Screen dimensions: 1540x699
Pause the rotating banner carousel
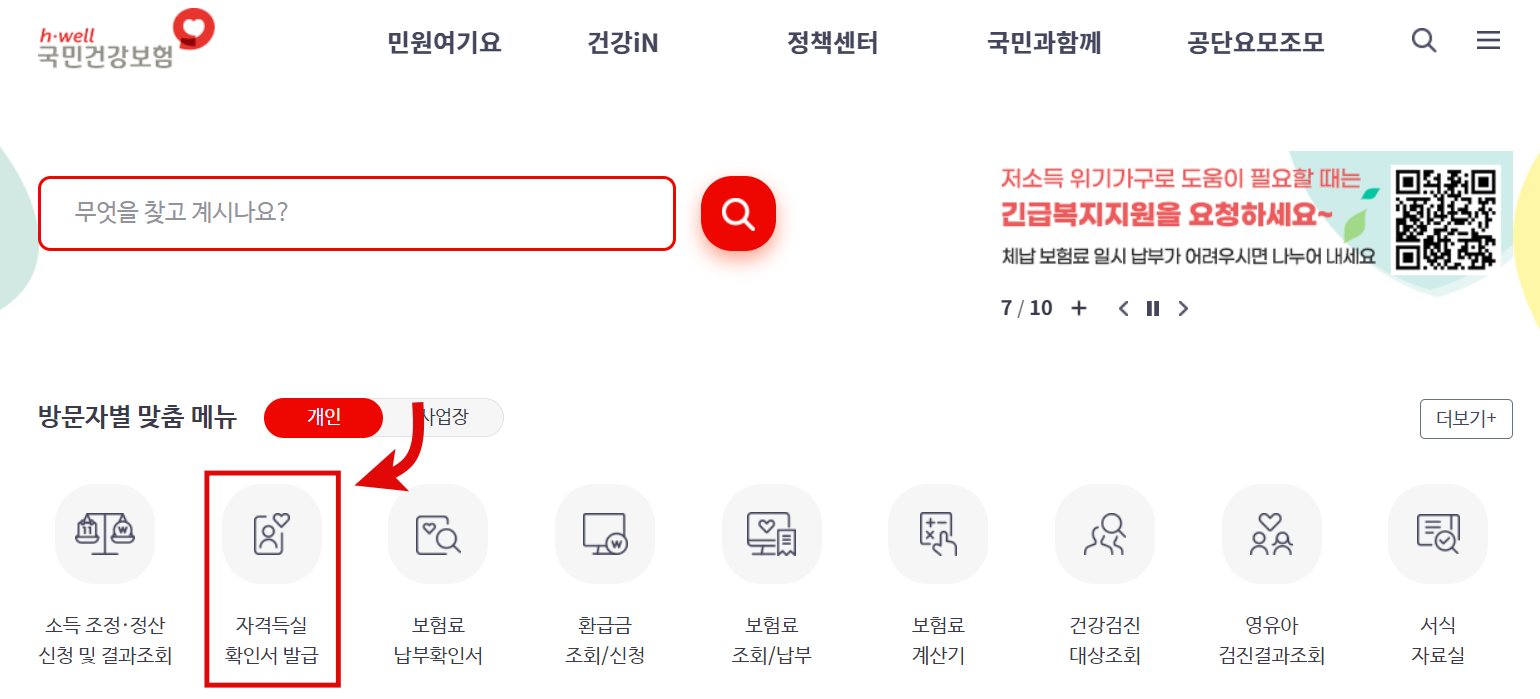[1152, 308]
